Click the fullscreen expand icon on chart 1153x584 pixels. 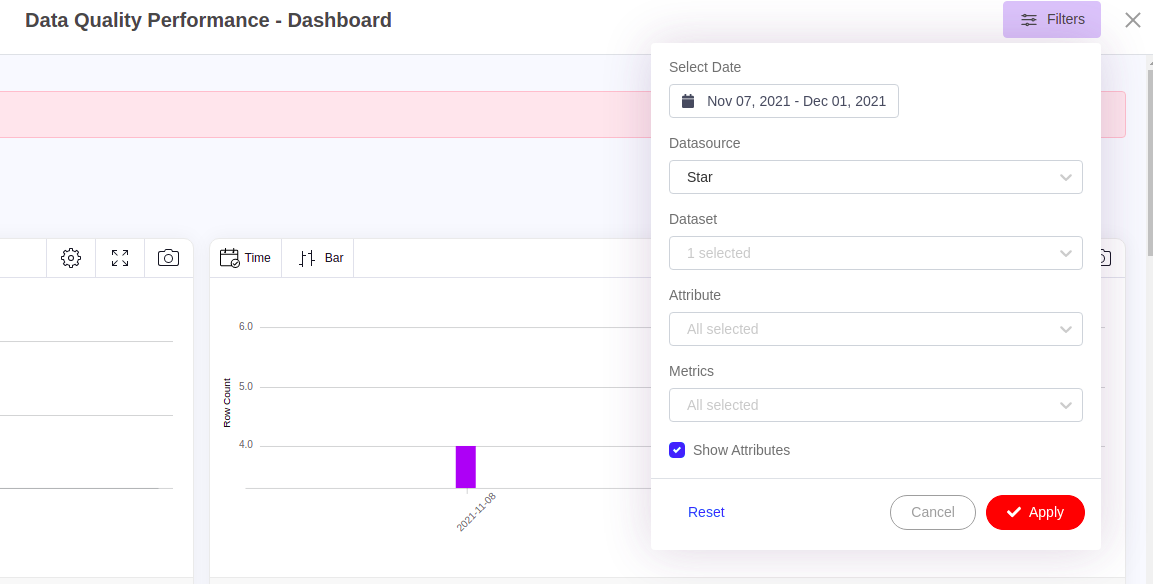click(x=120, y=258)
